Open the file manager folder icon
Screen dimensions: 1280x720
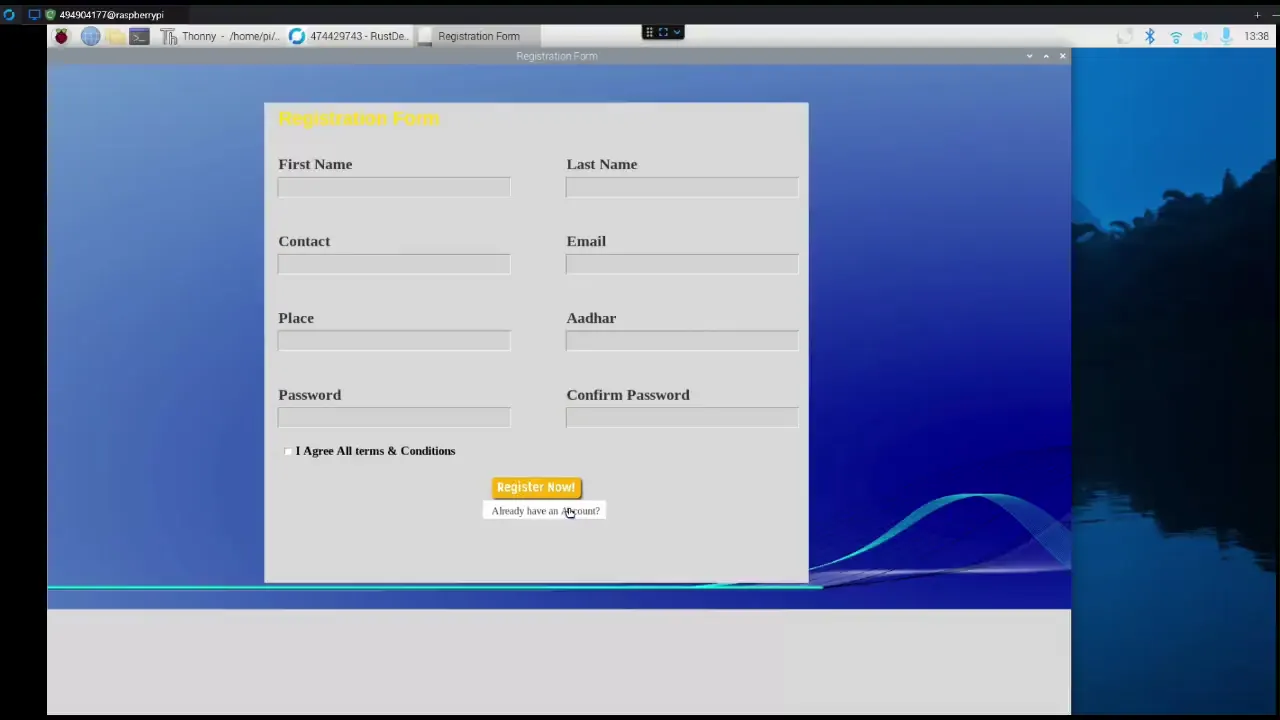[x=115, y=36]
